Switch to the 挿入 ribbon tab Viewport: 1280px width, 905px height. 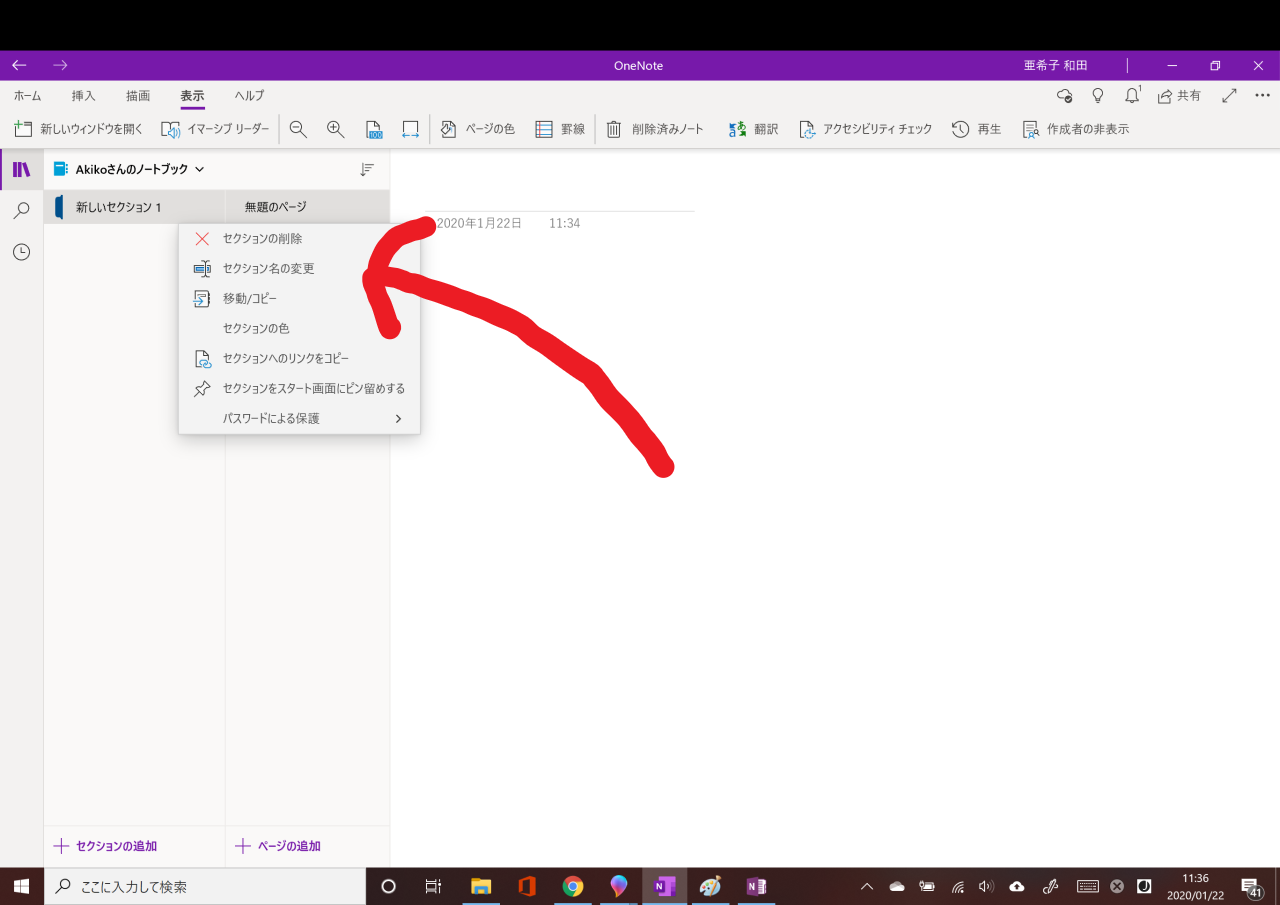click(84, 96)
